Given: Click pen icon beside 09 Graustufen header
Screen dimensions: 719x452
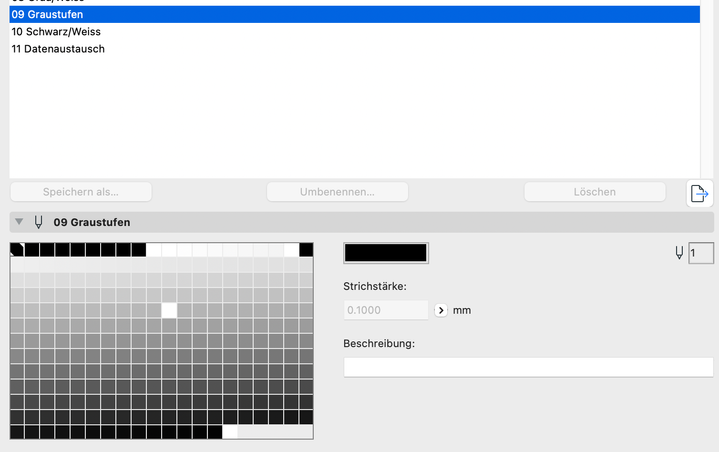Looking at the screenshot, I should pyautogui.click(x=39, y=222).
